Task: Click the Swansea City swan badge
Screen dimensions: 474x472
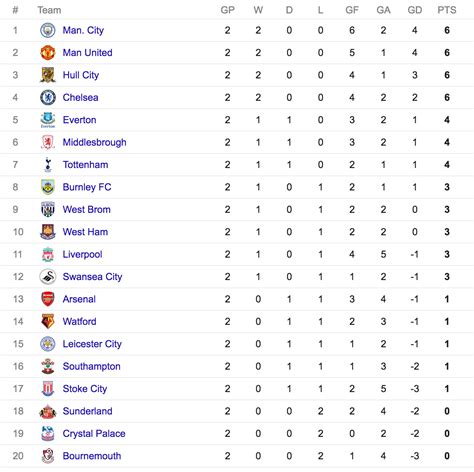Action: pyautogui.click(x=48, y=277)
